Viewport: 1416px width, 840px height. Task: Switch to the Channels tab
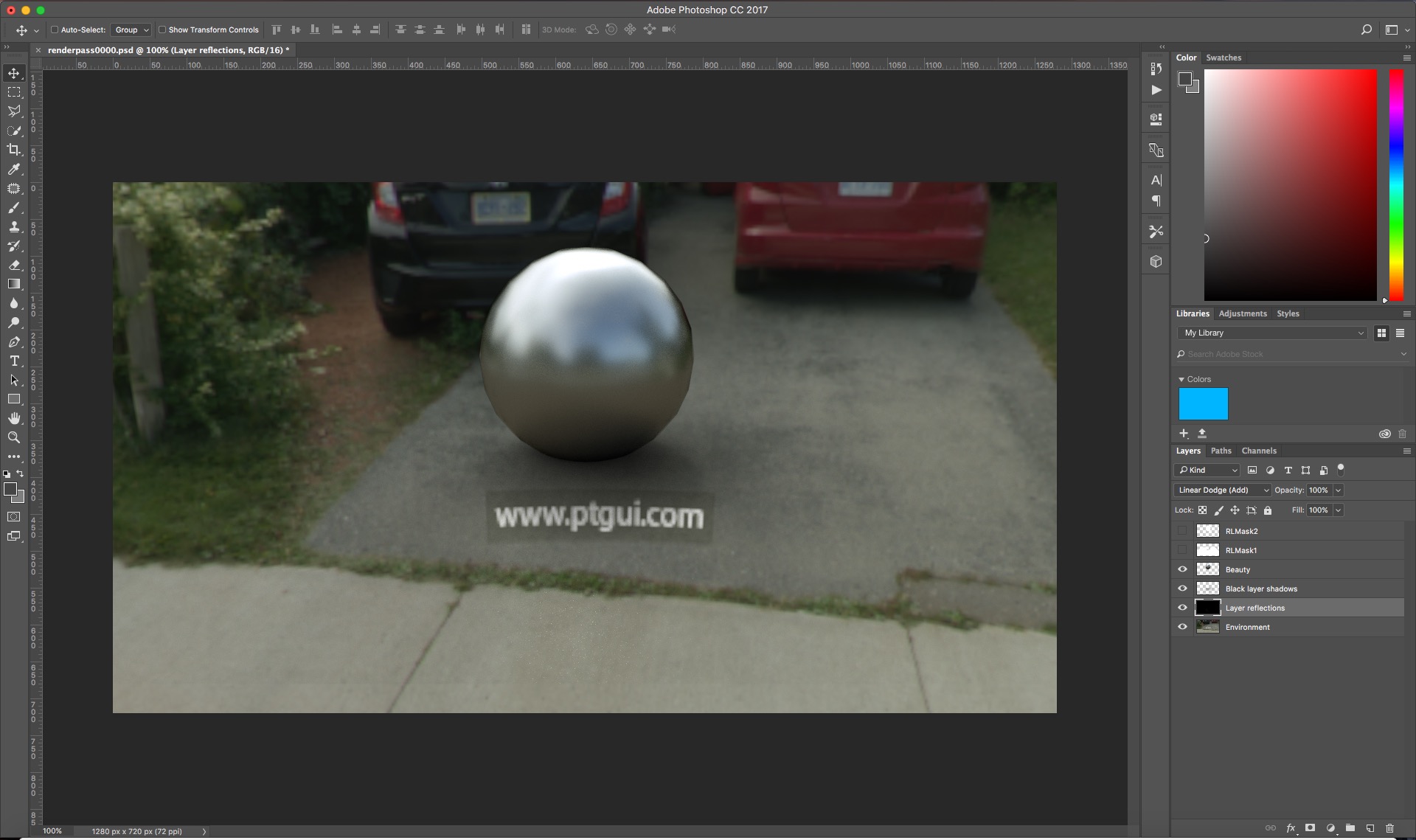tap(1258, 451)
